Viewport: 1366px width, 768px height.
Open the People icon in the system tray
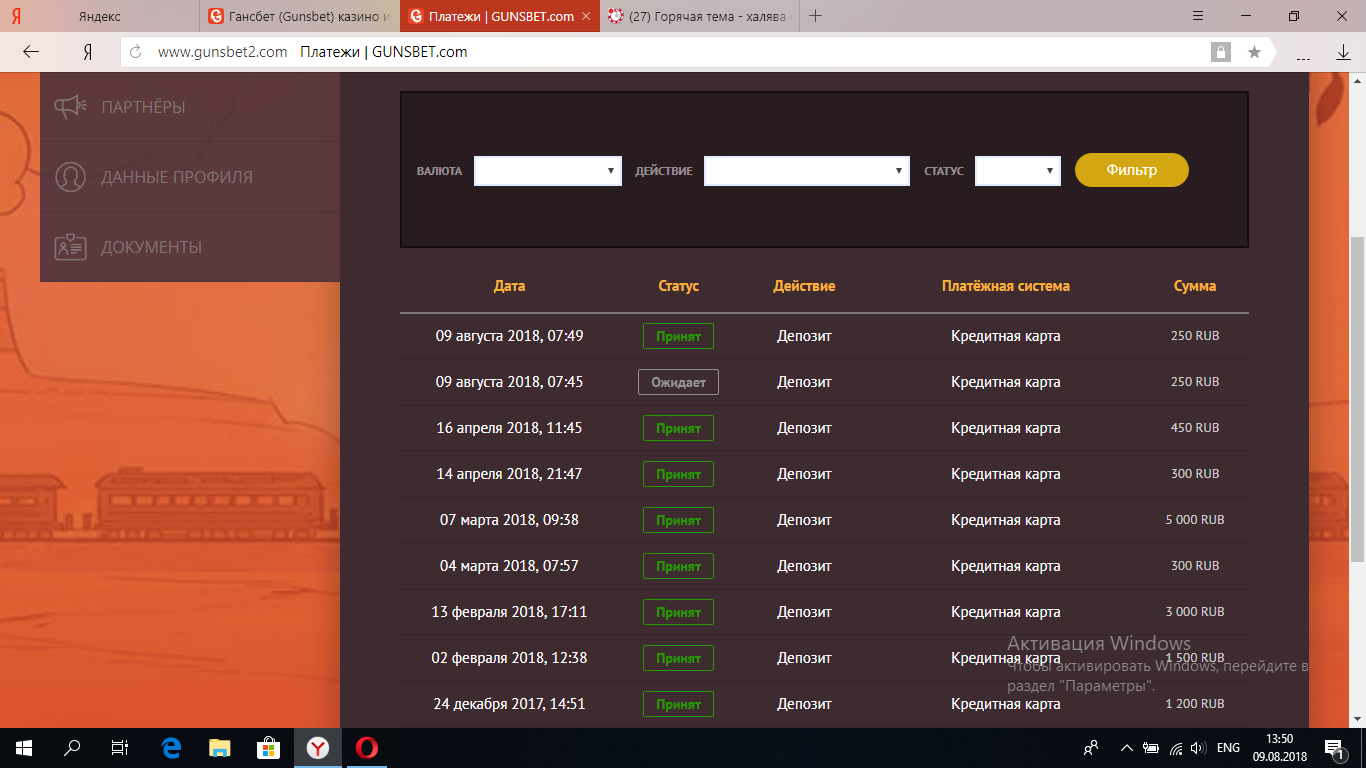(1091, 747)
